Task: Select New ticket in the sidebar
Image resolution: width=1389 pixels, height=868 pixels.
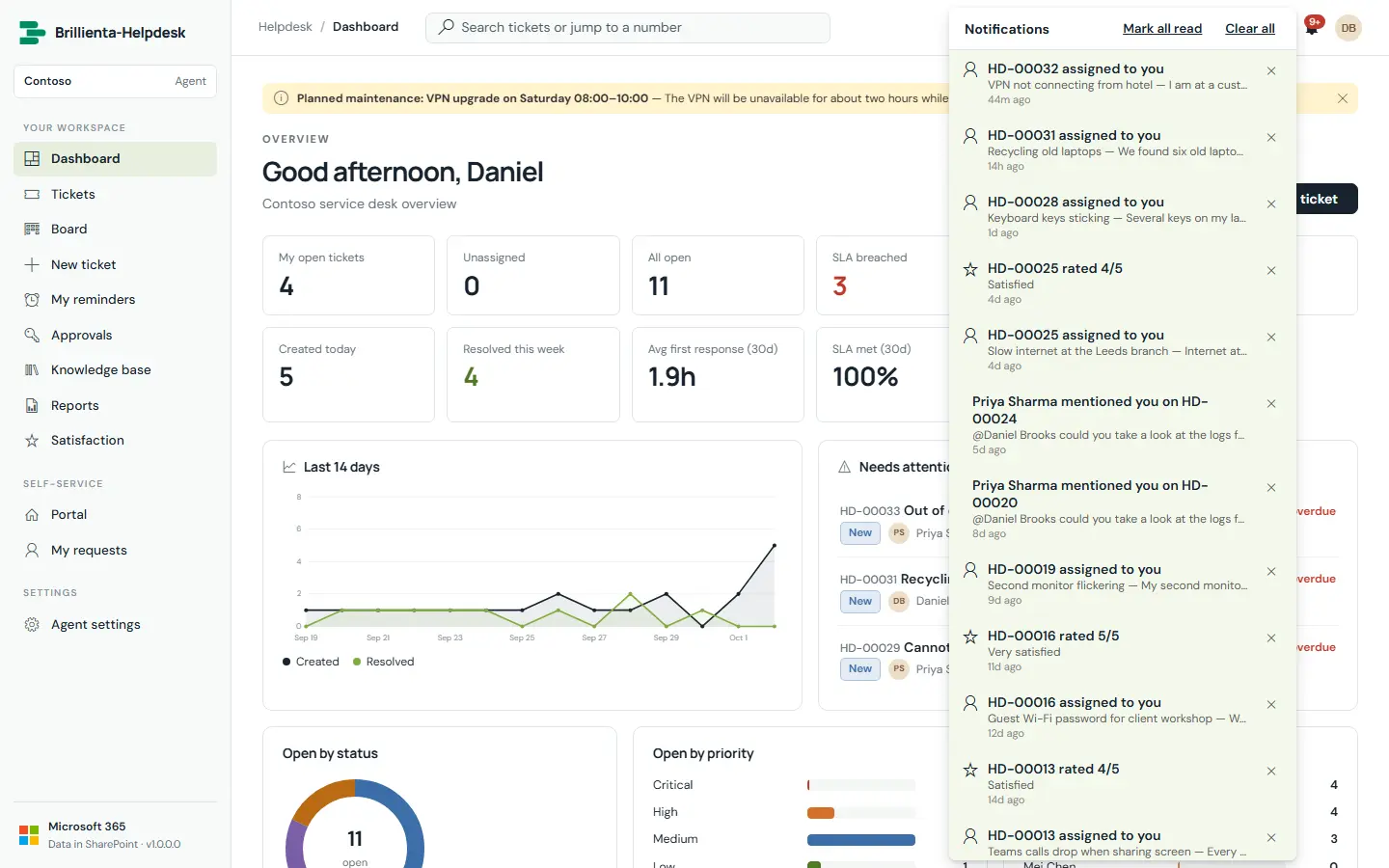Action: tap(115, 265)
